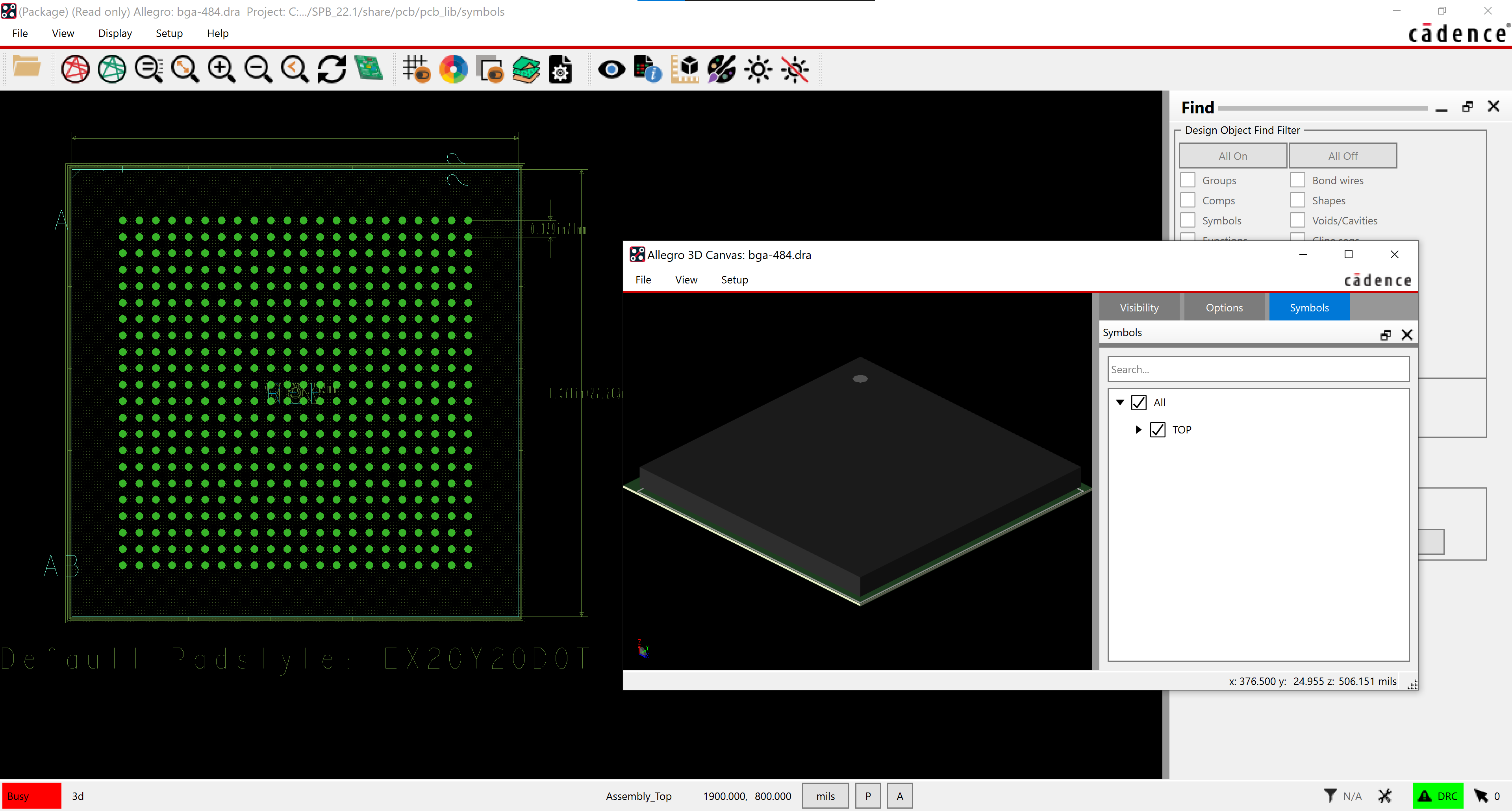Click the Show Measure ruler cube icon
Viewport: 1512px width, 811px height.
click(685, 69)
